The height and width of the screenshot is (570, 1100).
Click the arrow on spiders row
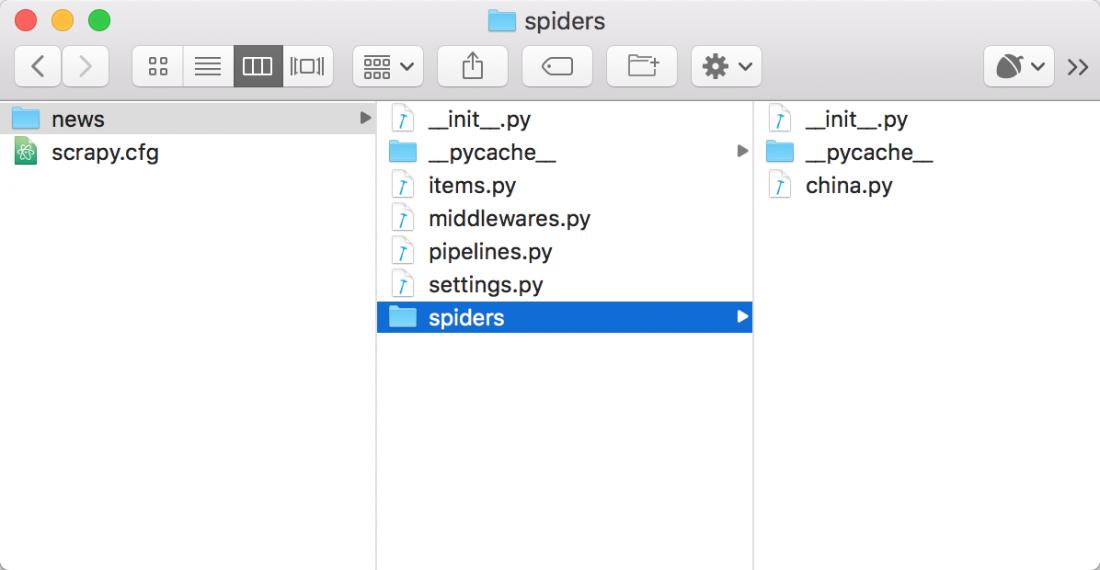click(742, 317)
